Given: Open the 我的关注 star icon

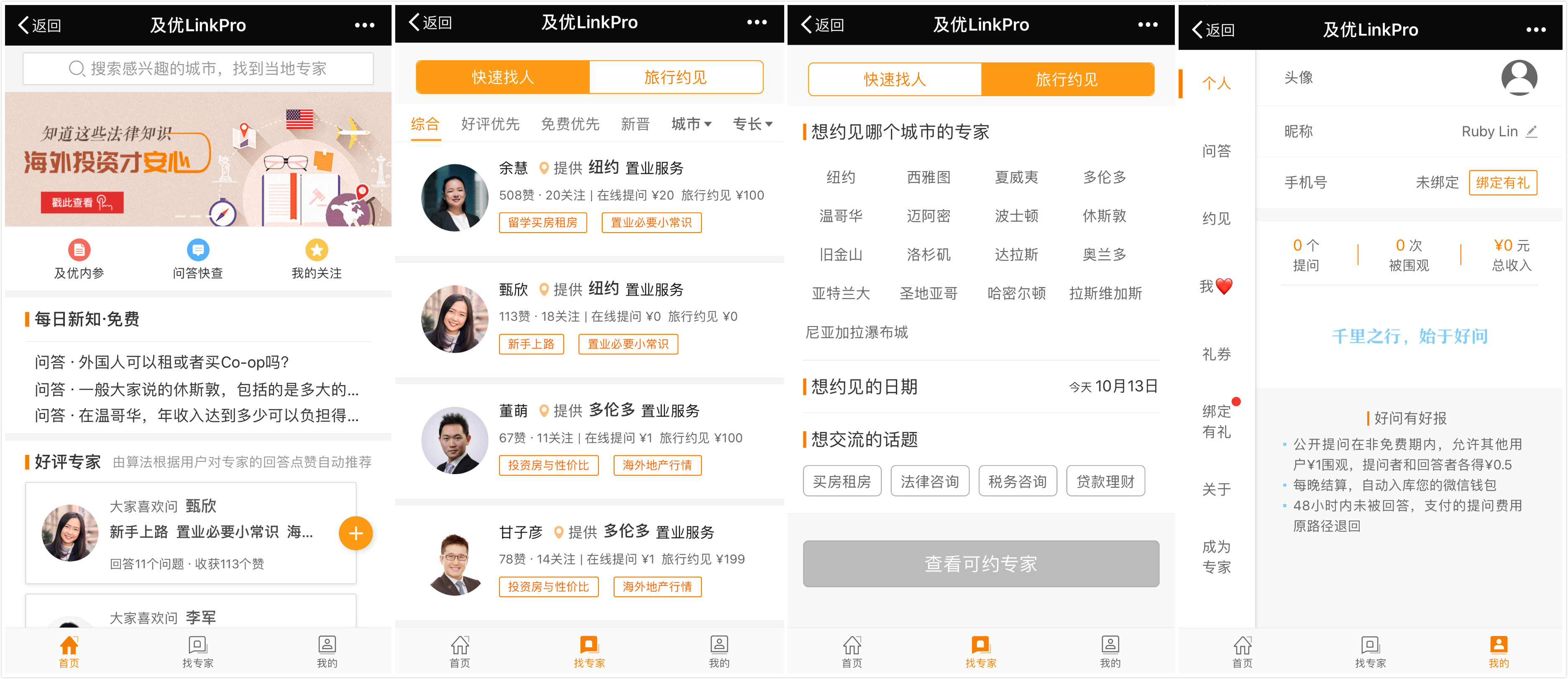Looking at the screenshot, I should click(x=316, y=250).
